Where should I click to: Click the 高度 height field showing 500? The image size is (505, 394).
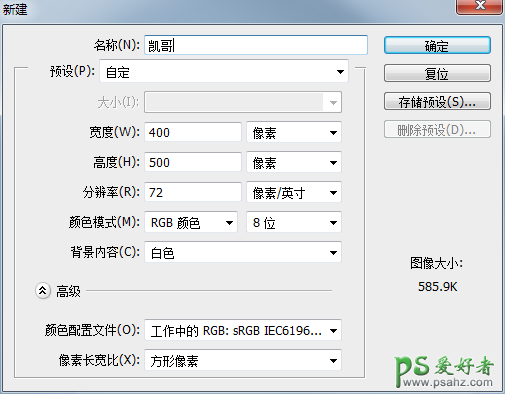193,162
